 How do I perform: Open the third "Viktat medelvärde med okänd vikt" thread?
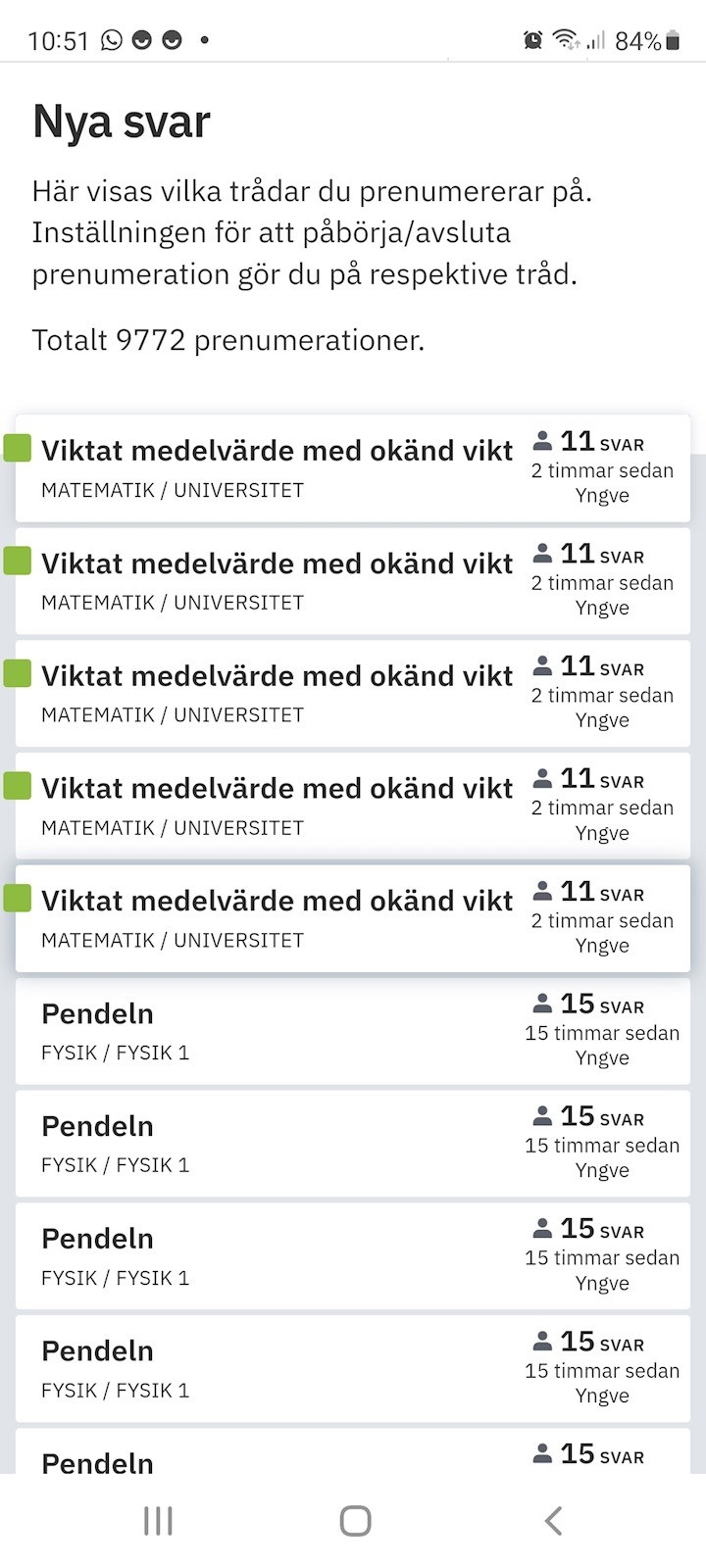coord(277,676)
